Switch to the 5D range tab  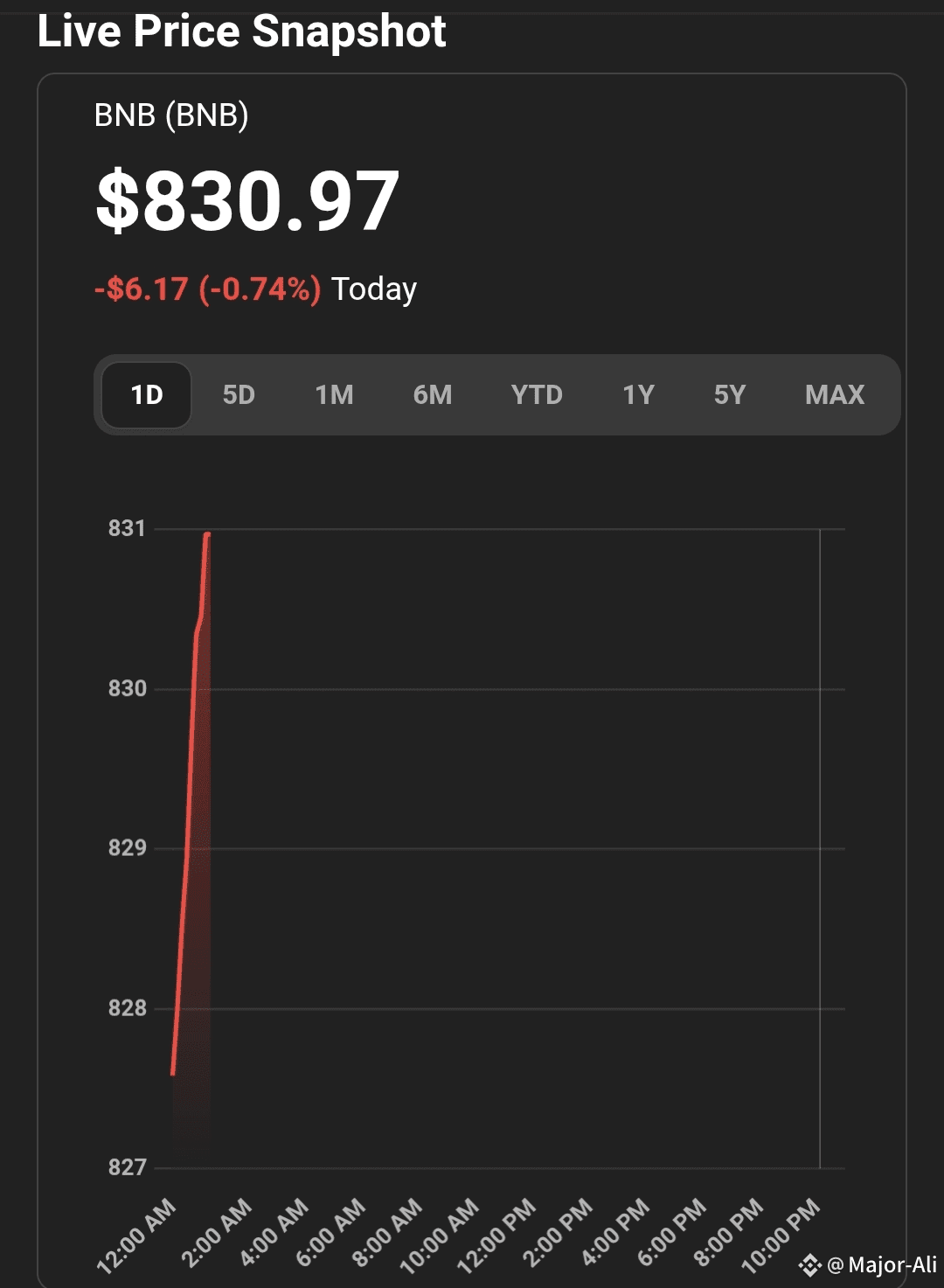pos(239,395)
